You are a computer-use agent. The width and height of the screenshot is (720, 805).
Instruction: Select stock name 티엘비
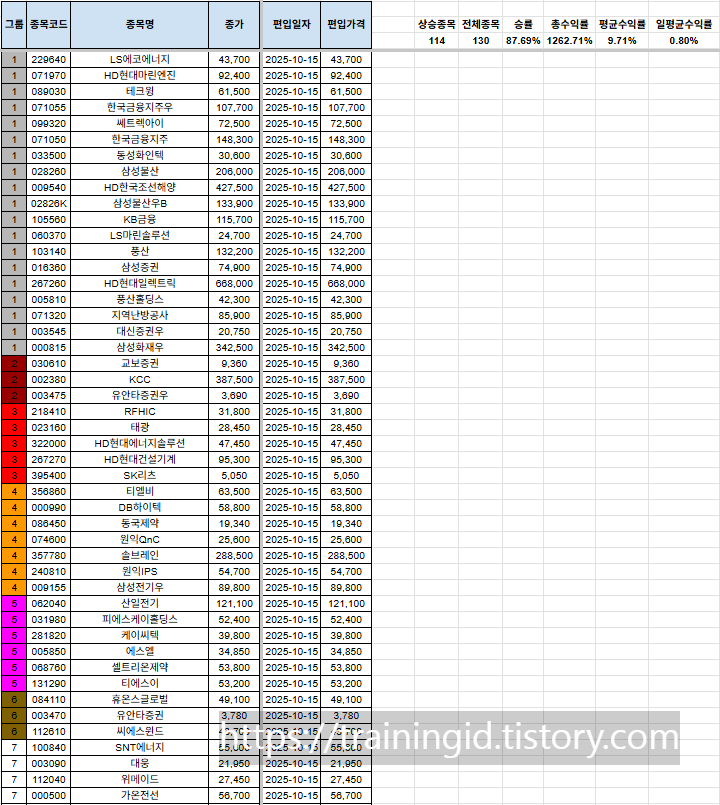tap(140, 491)
